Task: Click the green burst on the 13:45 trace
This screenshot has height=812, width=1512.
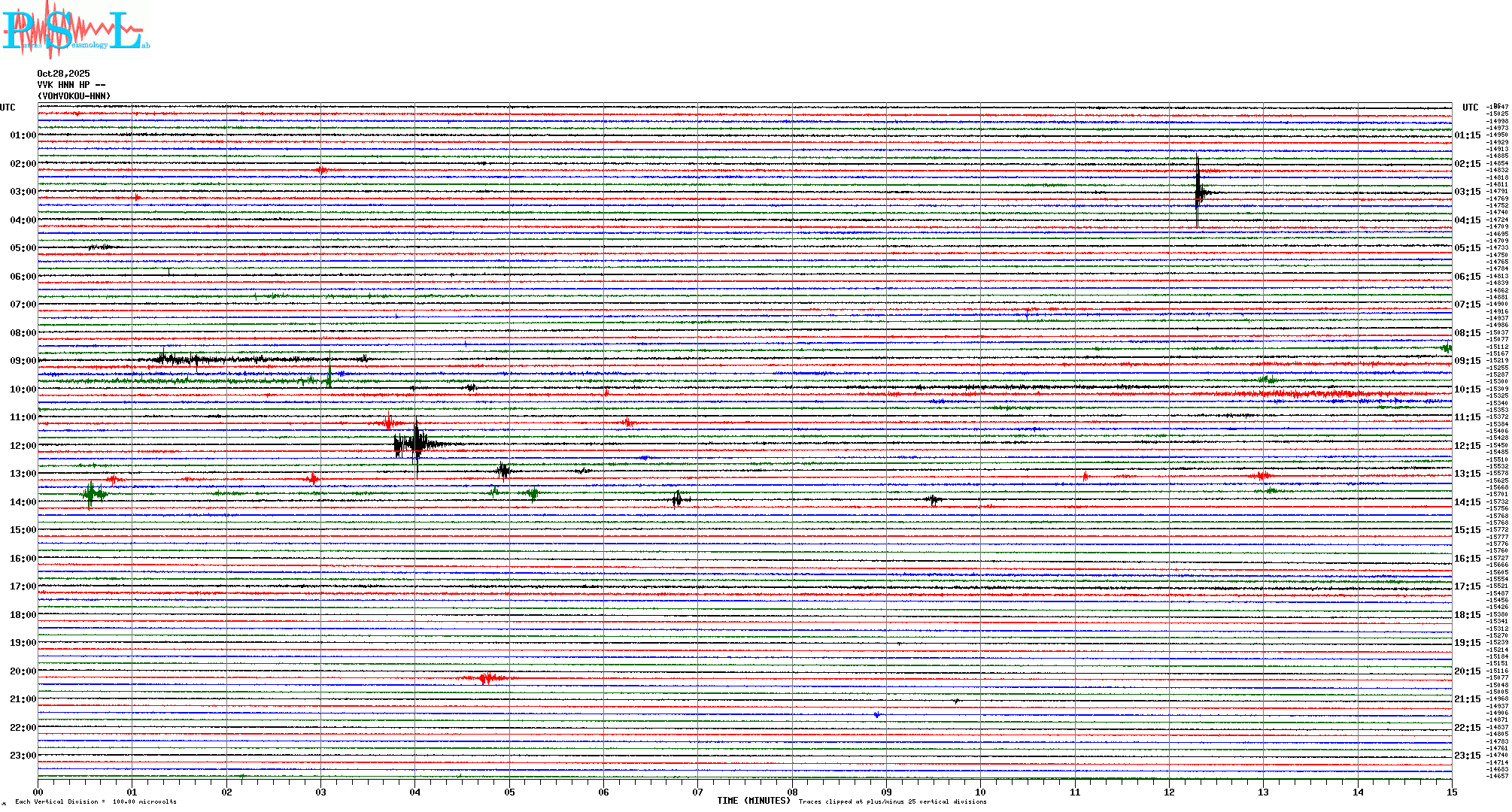Action: tap(91, 494)
